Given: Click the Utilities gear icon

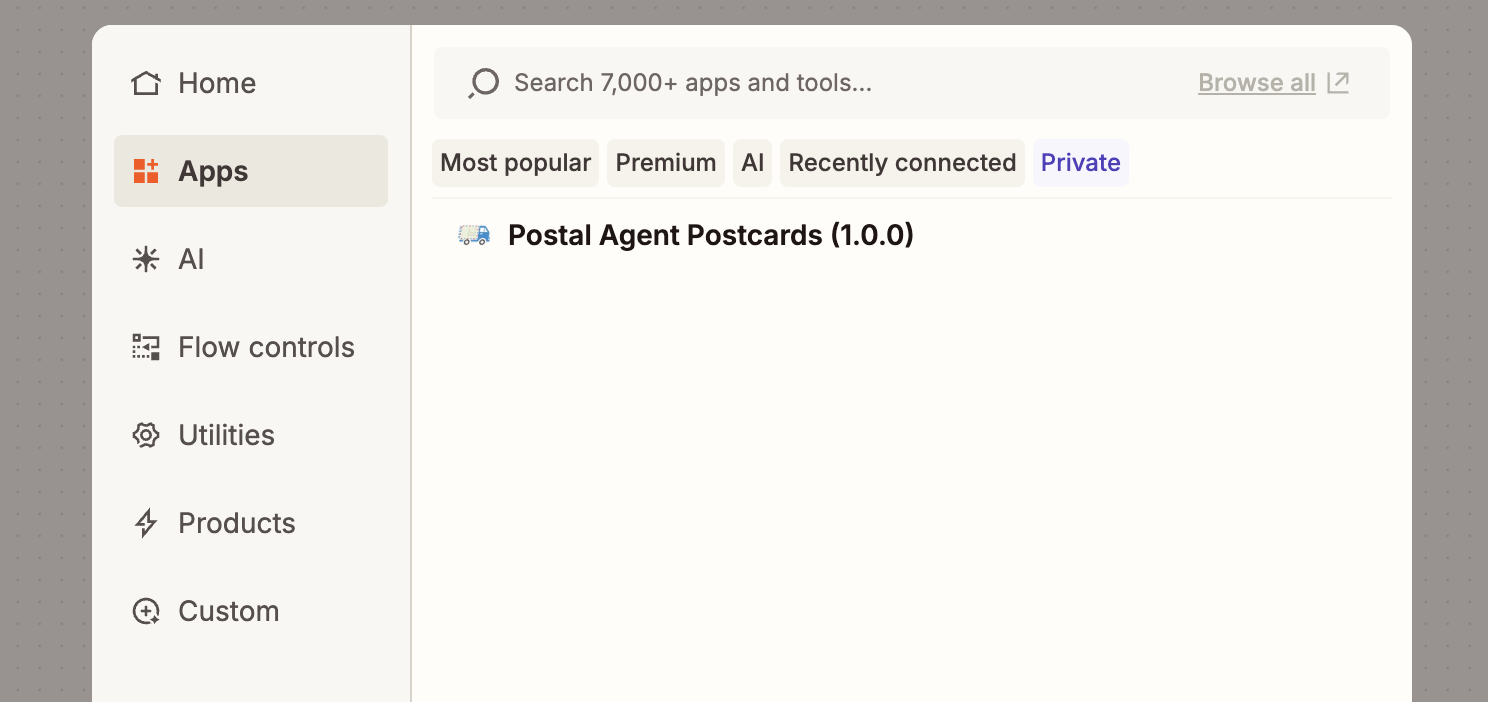Looking at the screenshot, I should pos(146,435).
